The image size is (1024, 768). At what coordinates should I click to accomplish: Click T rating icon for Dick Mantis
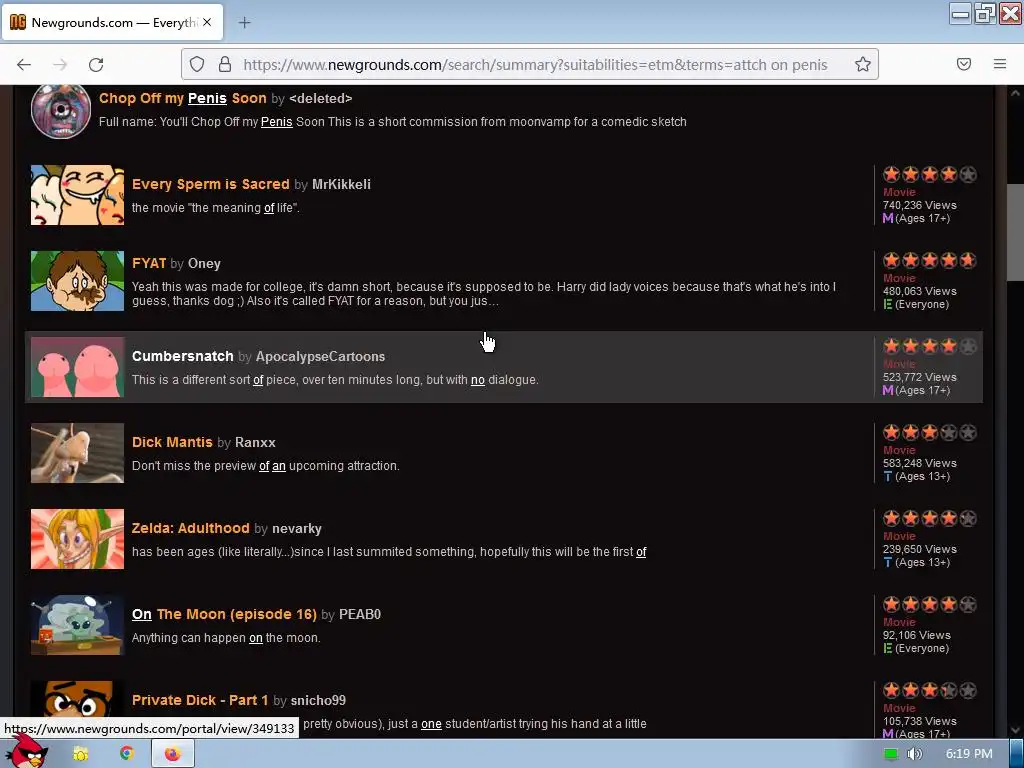[888, 476]
